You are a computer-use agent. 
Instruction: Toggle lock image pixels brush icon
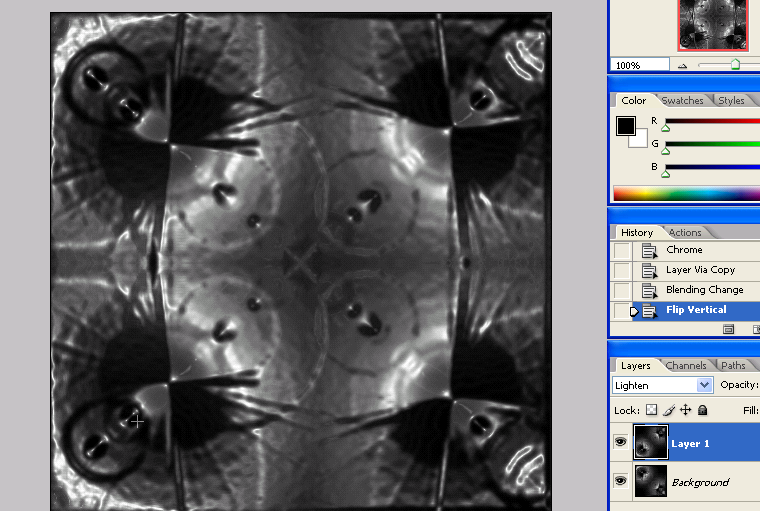(x=669, y=410)
